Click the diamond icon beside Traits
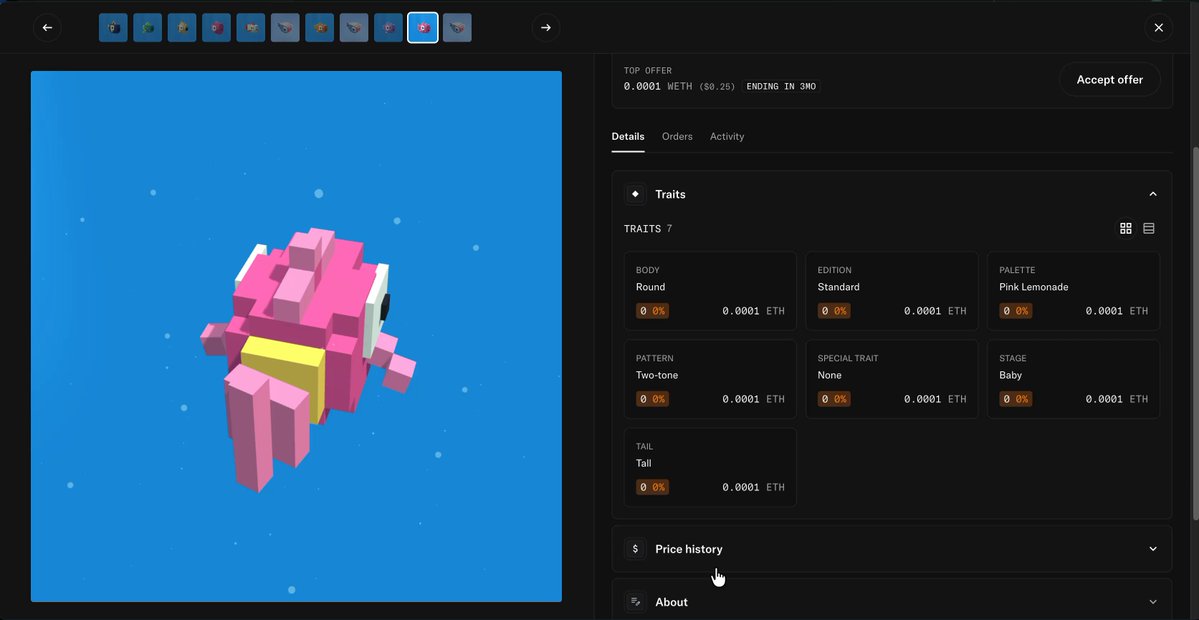 point(635,194)
